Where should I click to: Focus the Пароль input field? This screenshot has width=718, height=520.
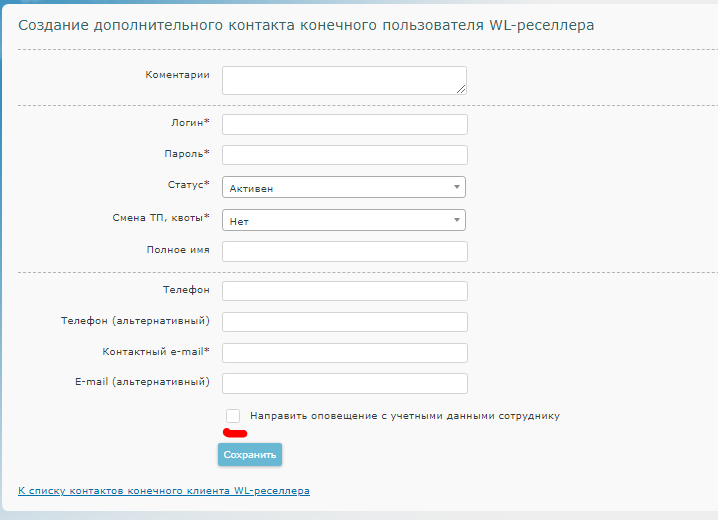[345, 155]
